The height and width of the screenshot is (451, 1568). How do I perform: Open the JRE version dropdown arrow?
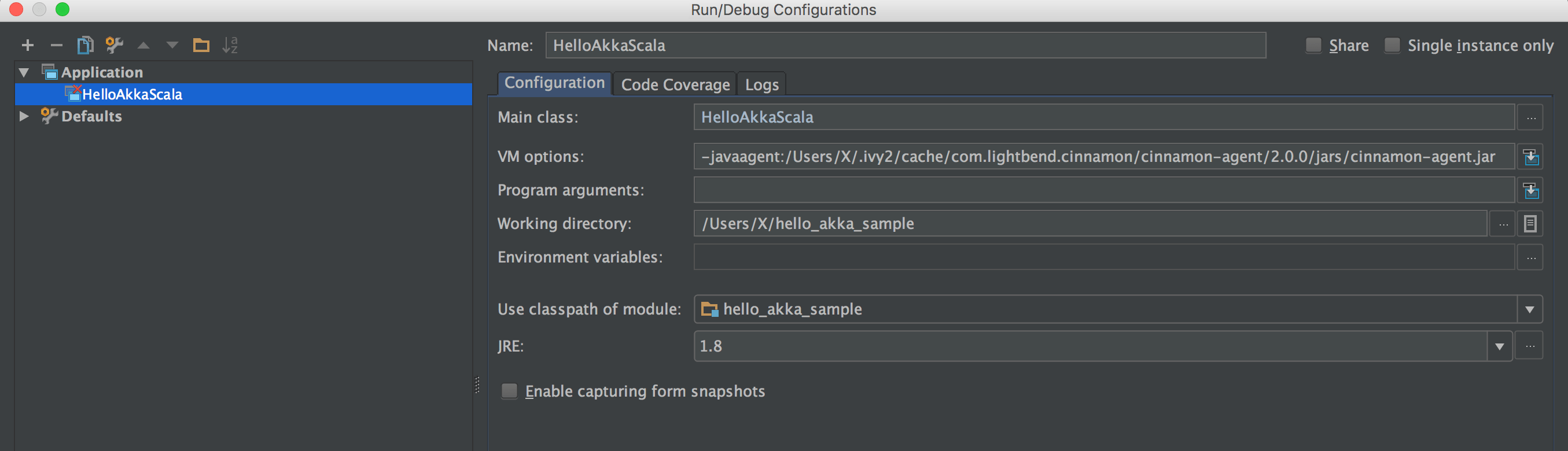click(x=1499, y=346)
